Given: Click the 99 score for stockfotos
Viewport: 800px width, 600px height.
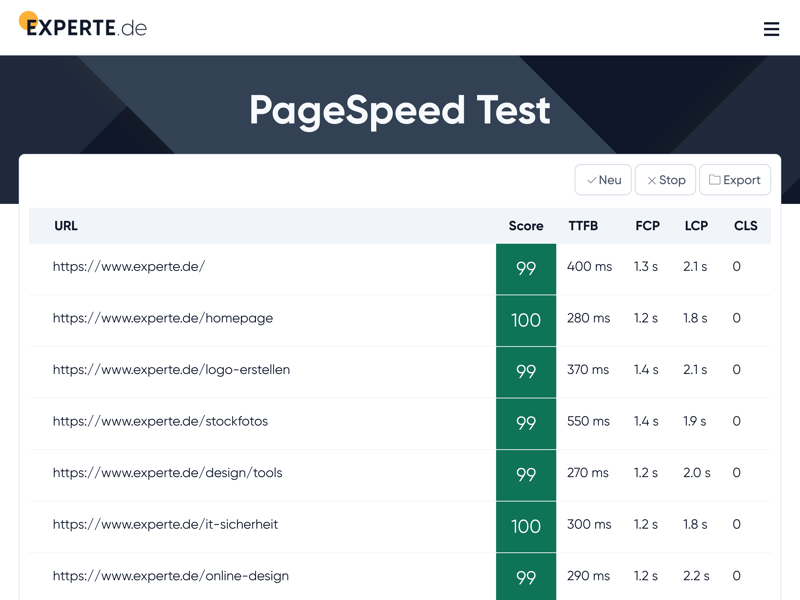Looking at the screenshot, I should [526, 423].
